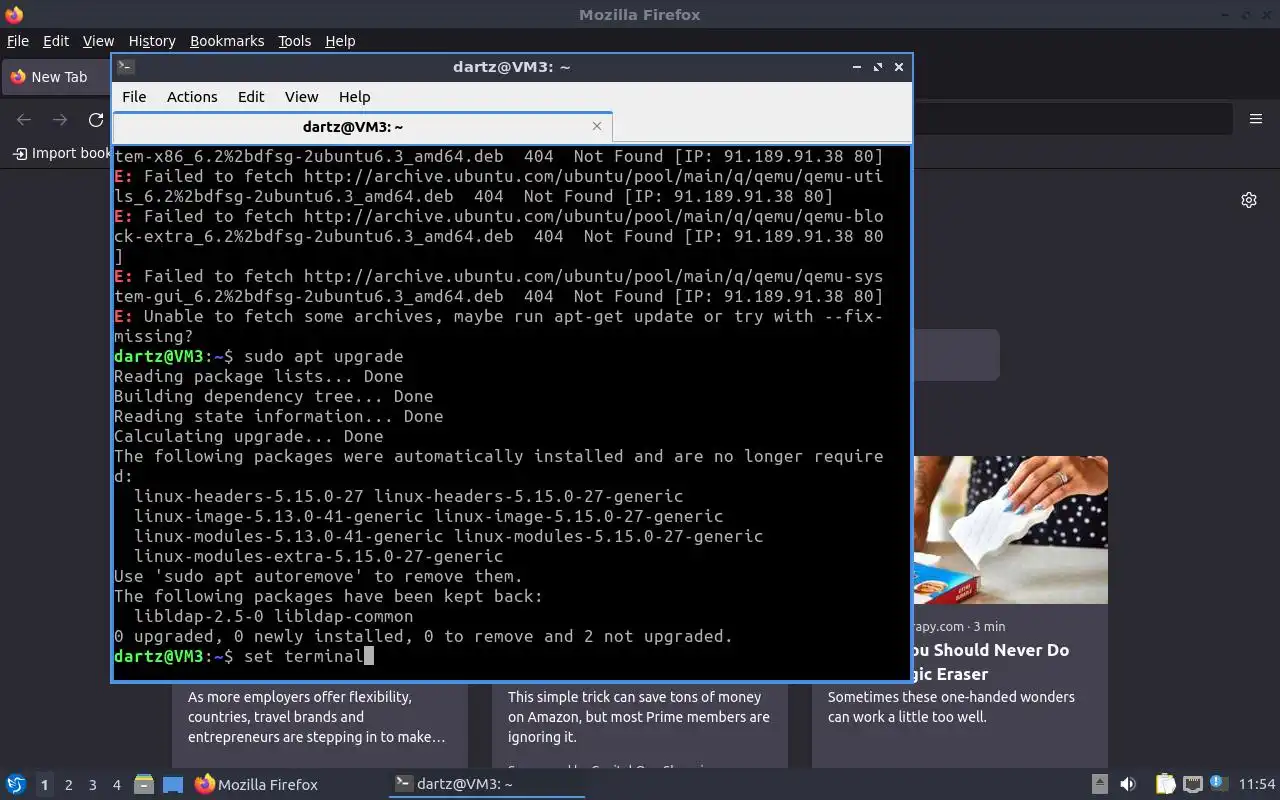Open Firefox hamburger application menu
This screenshot has width=1280, height=800.
(x=1256, y=119)
